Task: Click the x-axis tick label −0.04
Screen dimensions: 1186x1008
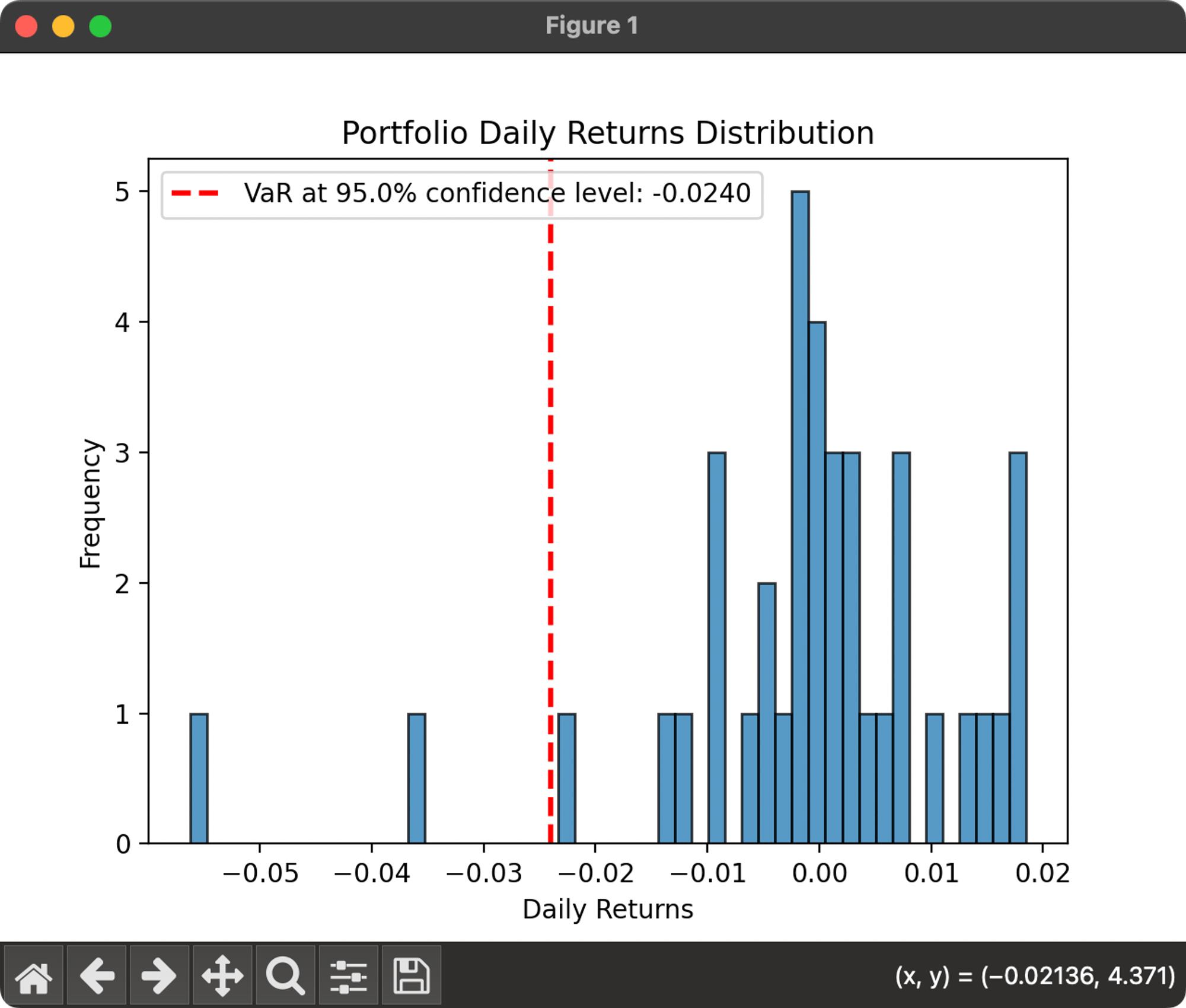Action: pos(372,873)
